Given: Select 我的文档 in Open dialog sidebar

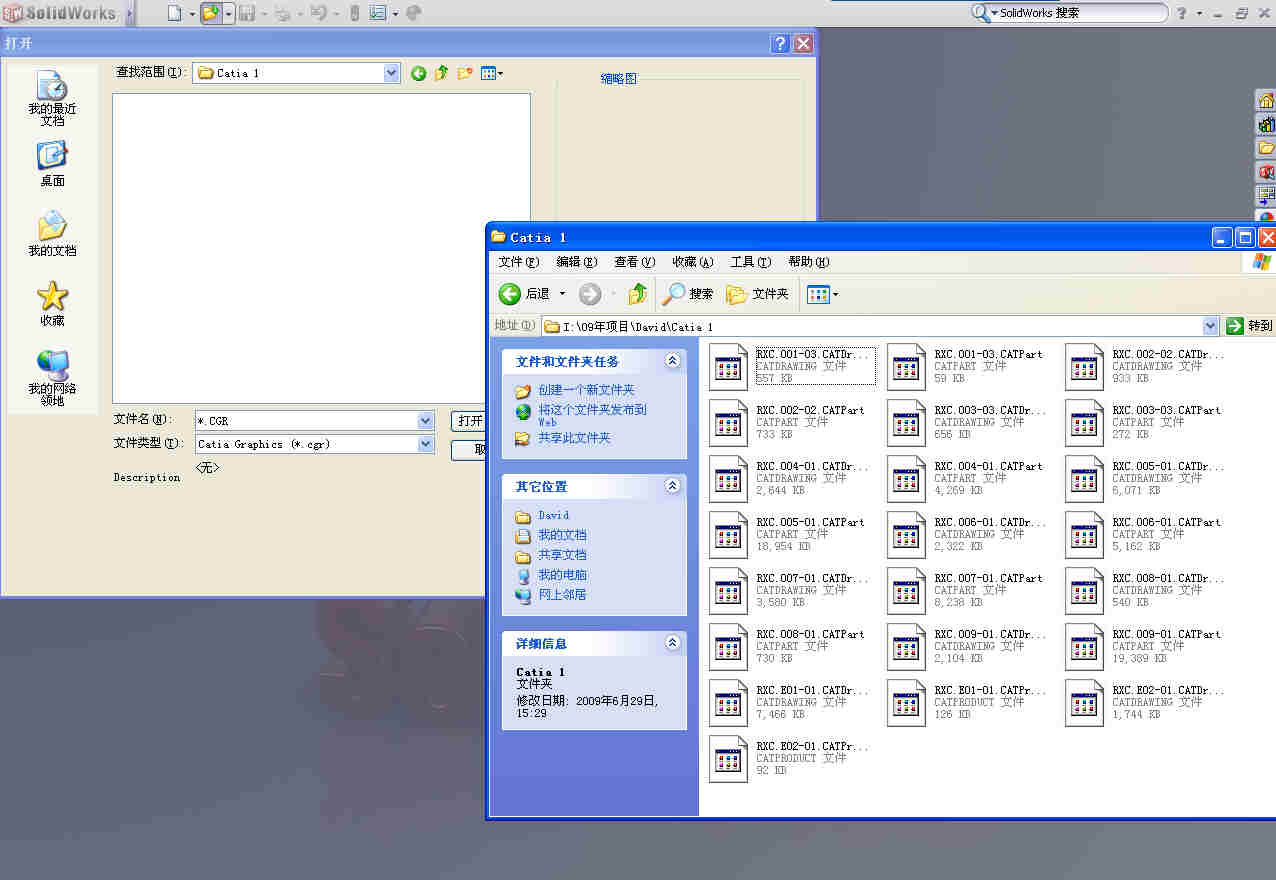Looking at the screenshot, I should (x=52, y=235).
